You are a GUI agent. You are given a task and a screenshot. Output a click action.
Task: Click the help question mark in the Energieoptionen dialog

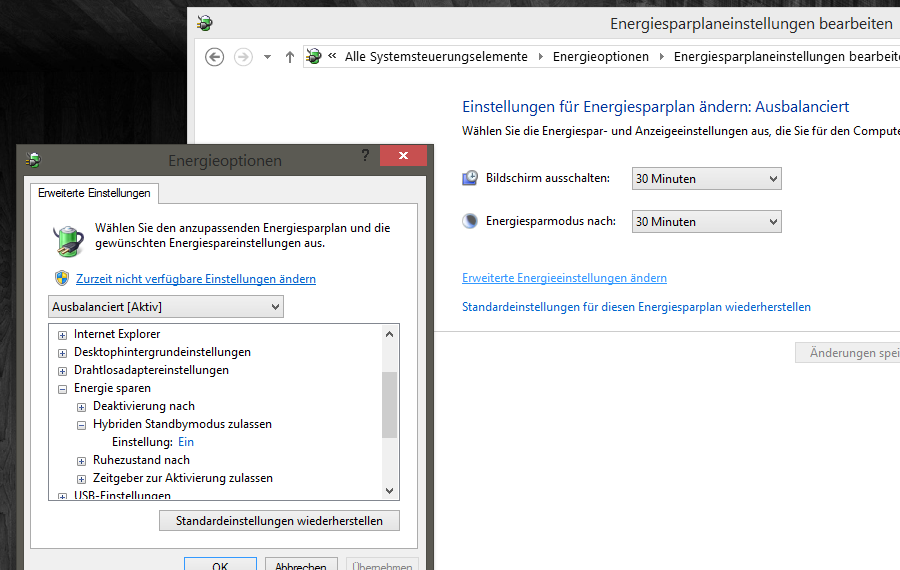(365, 155)
